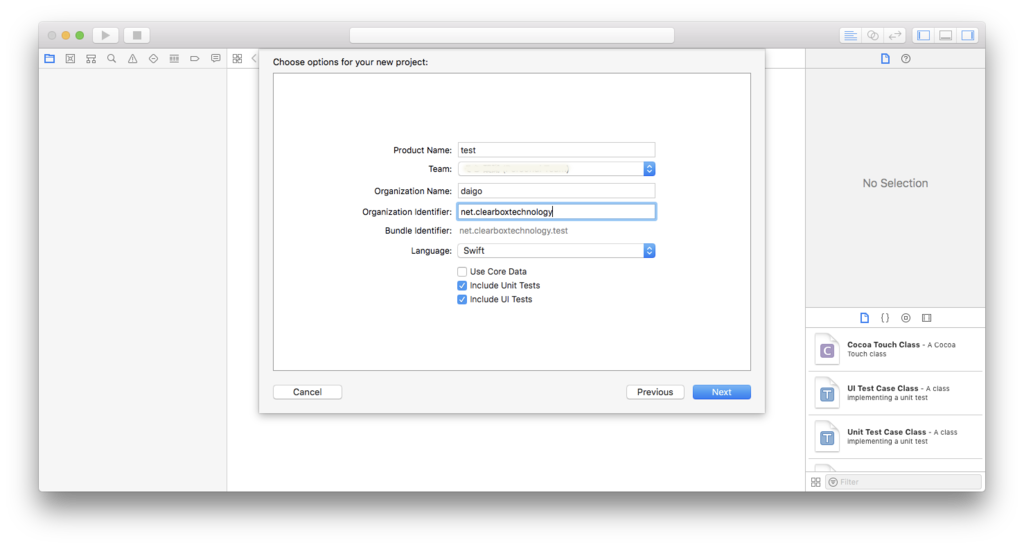
Task: Uncheck Include UI Tests
Action: [462, 299]
